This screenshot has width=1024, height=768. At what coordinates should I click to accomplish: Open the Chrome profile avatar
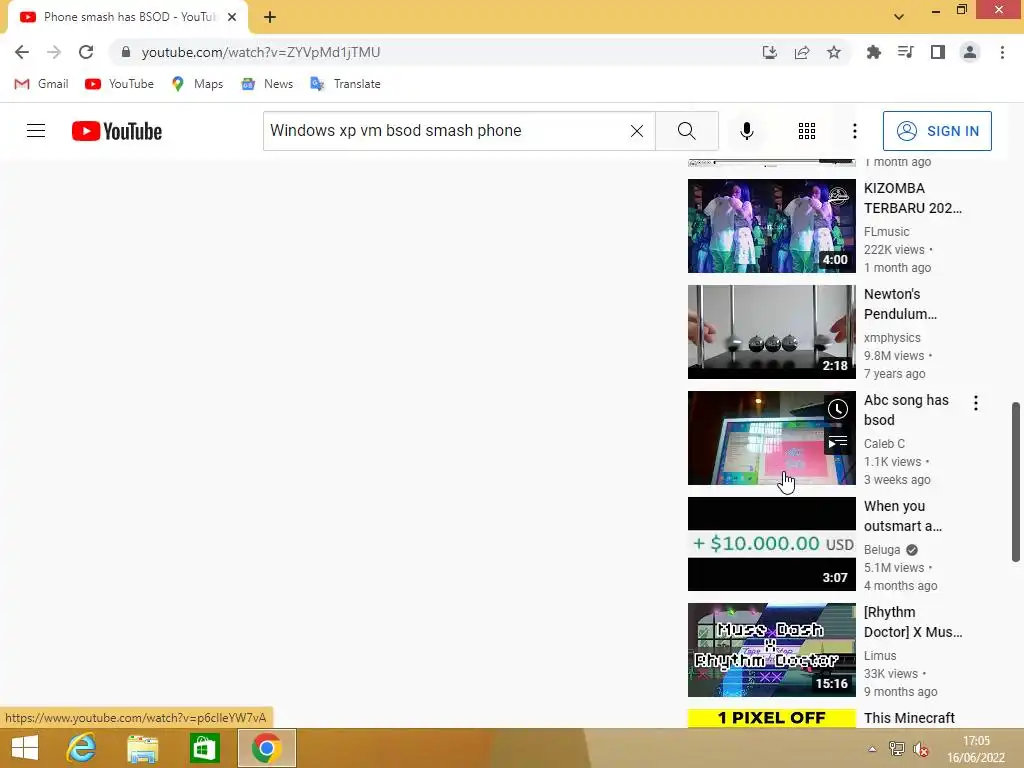click(x=970, y=52)
